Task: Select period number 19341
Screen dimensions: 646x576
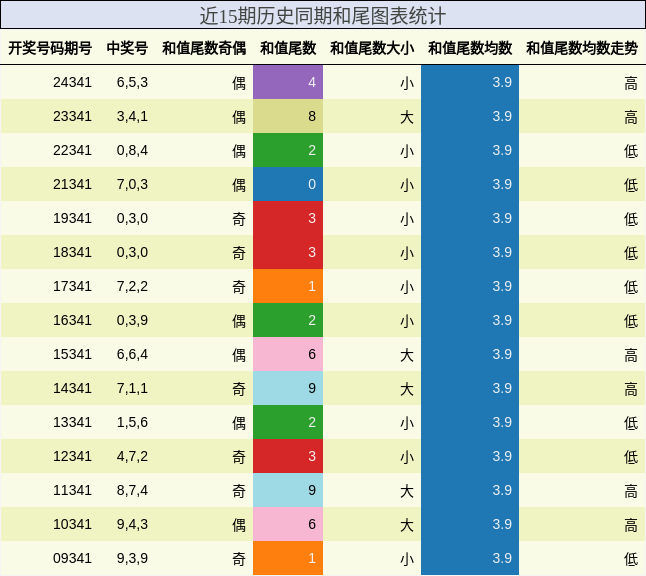Action: pyautogui.click(x=72, y=218)
